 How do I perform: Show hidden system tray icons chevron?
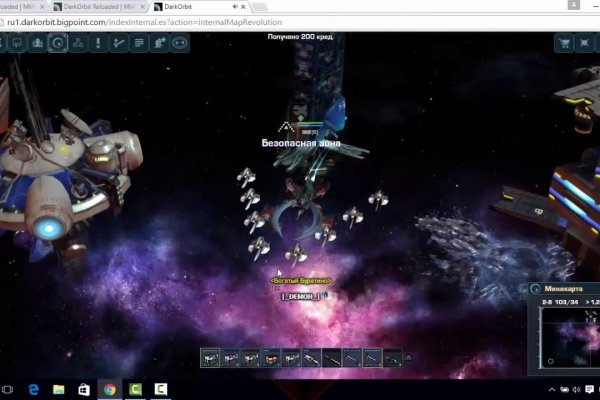pyautogui.click(x=551, y=389)
